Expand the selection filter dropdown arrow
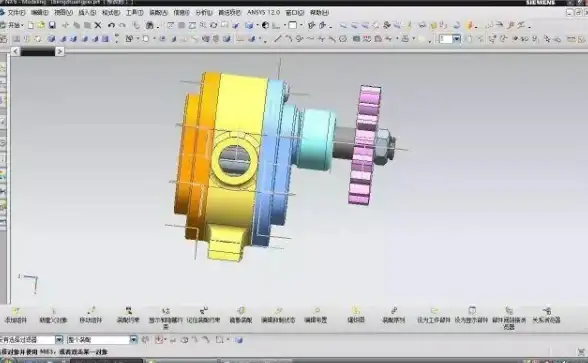 (x=59, y=340)
